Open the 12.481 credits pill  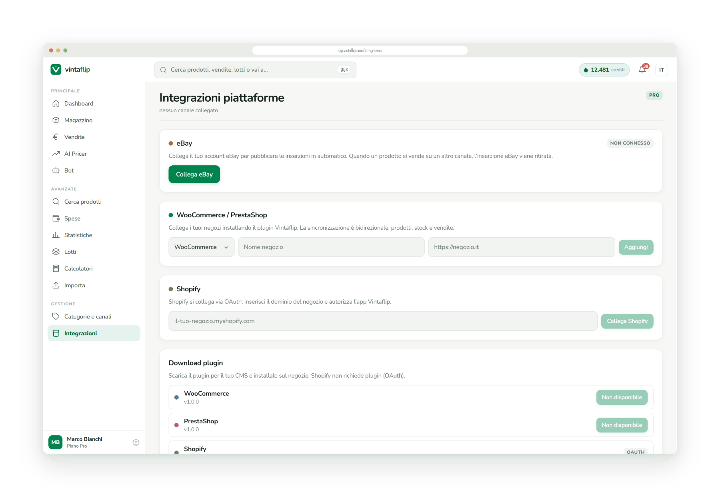pyautogui.click(x=604, y=70)
